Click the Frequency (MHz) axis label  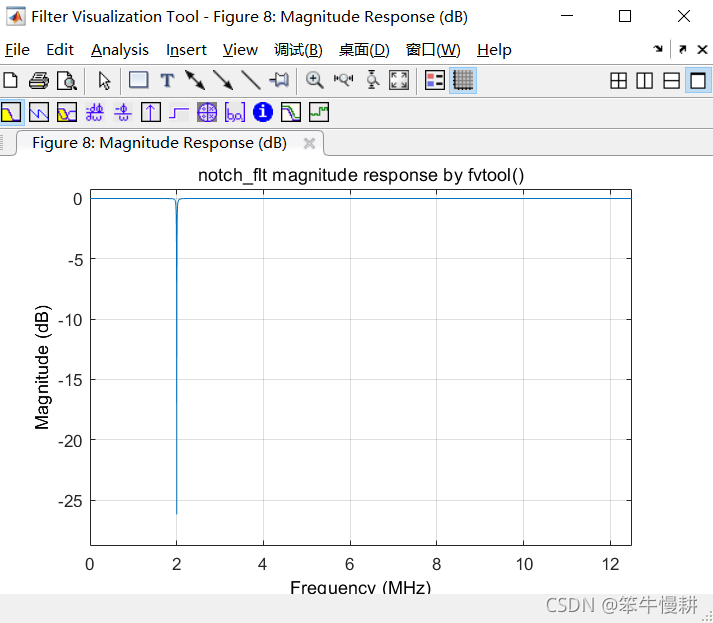coord(361,587)
